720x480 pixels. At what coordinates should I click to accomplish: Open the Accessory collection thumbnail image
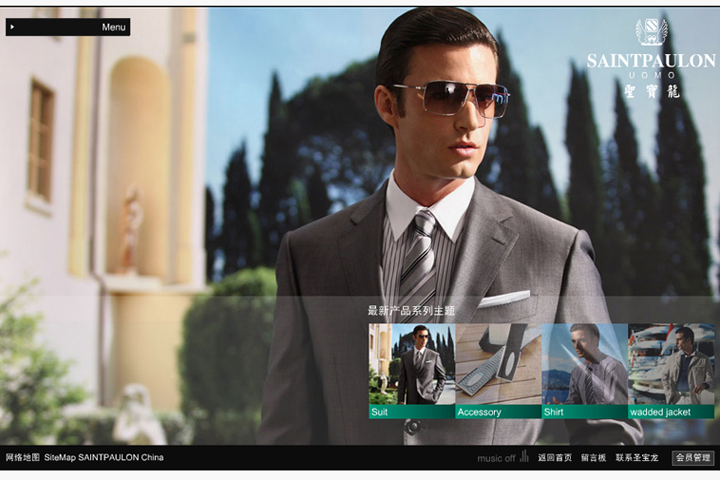click(498, 363)
